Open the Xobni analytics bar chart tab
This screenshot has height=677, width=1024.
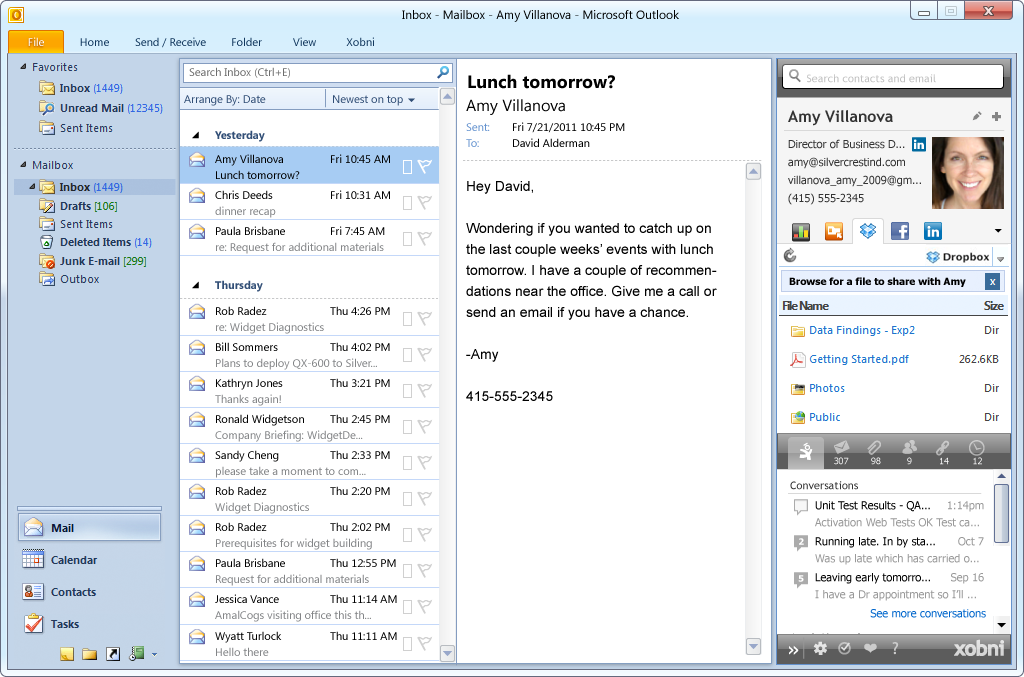801,231
